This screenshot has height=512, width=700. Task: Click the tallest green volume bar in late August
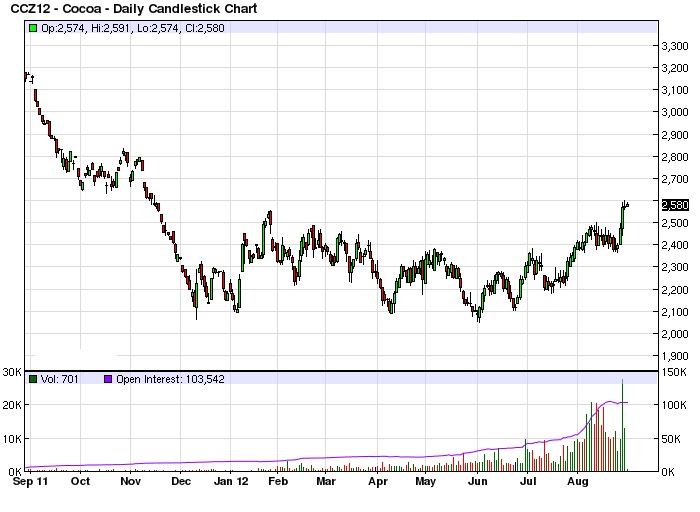click(622, 425)
